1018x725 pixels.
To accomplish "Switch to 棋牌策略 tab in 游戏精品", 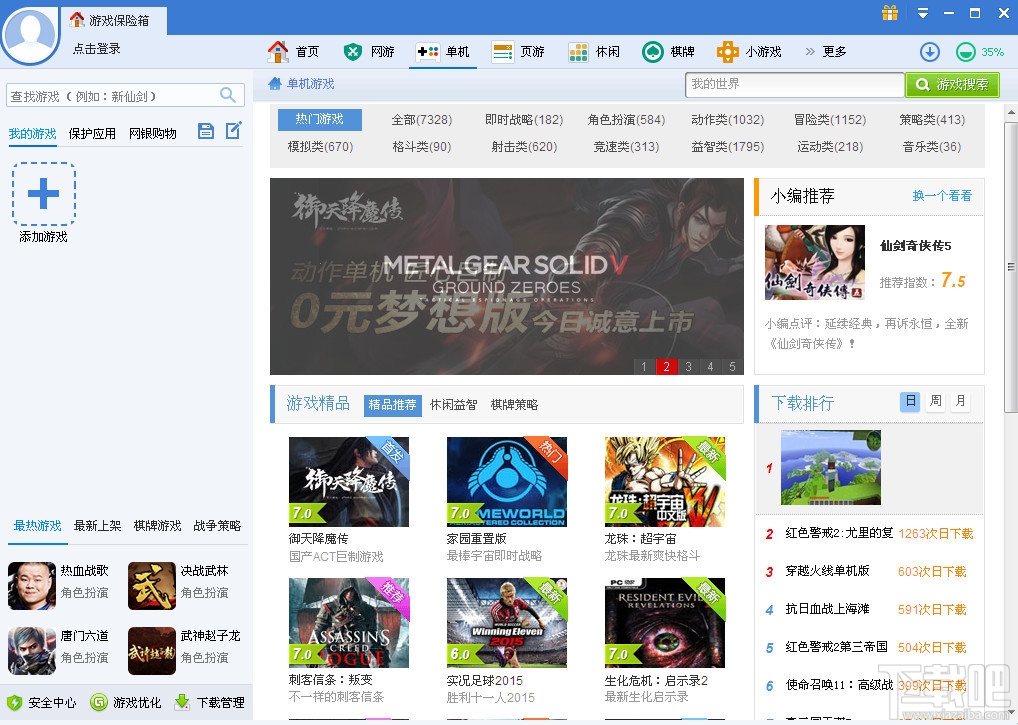I will [x=514, y=404].
